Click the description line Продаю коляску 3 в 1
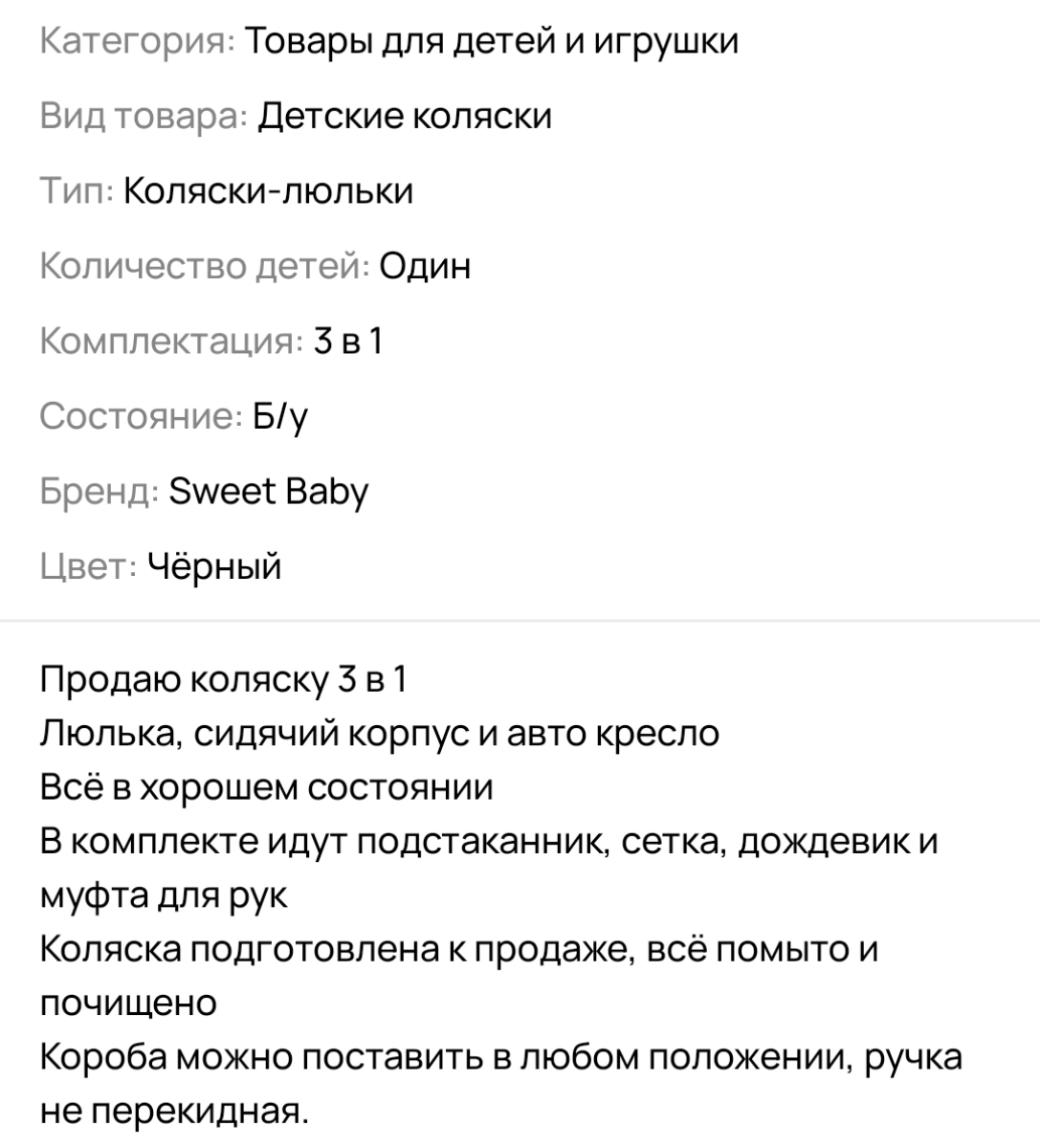The height and width of the screenshot is (1148, 1040). (224, 678)
